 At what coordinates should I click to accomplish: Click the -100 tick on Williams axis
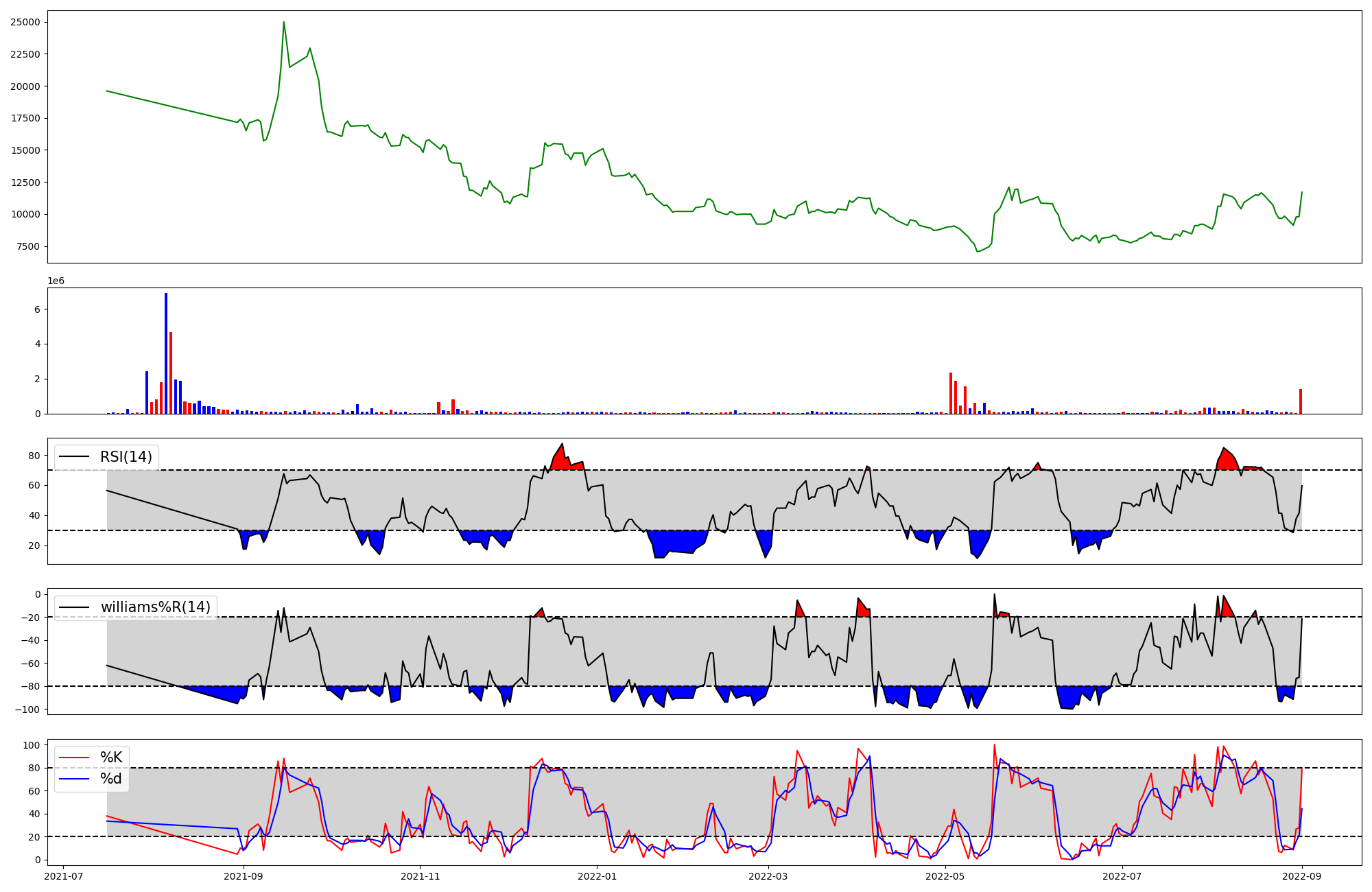coord(27,709)
